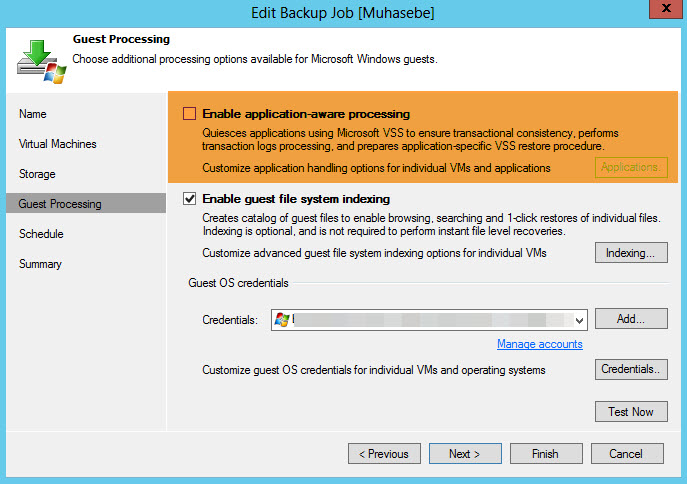Open the Summary step
The height and width of the screenshot is (484, 687).
[40, 264]
